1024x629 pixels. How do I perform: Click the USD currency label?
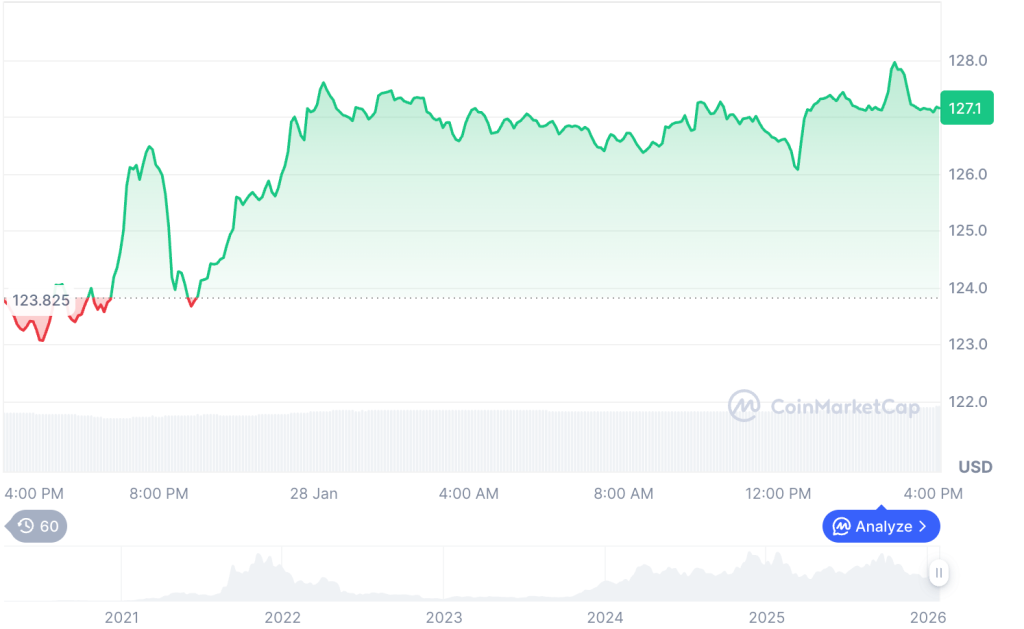[975, 467]
